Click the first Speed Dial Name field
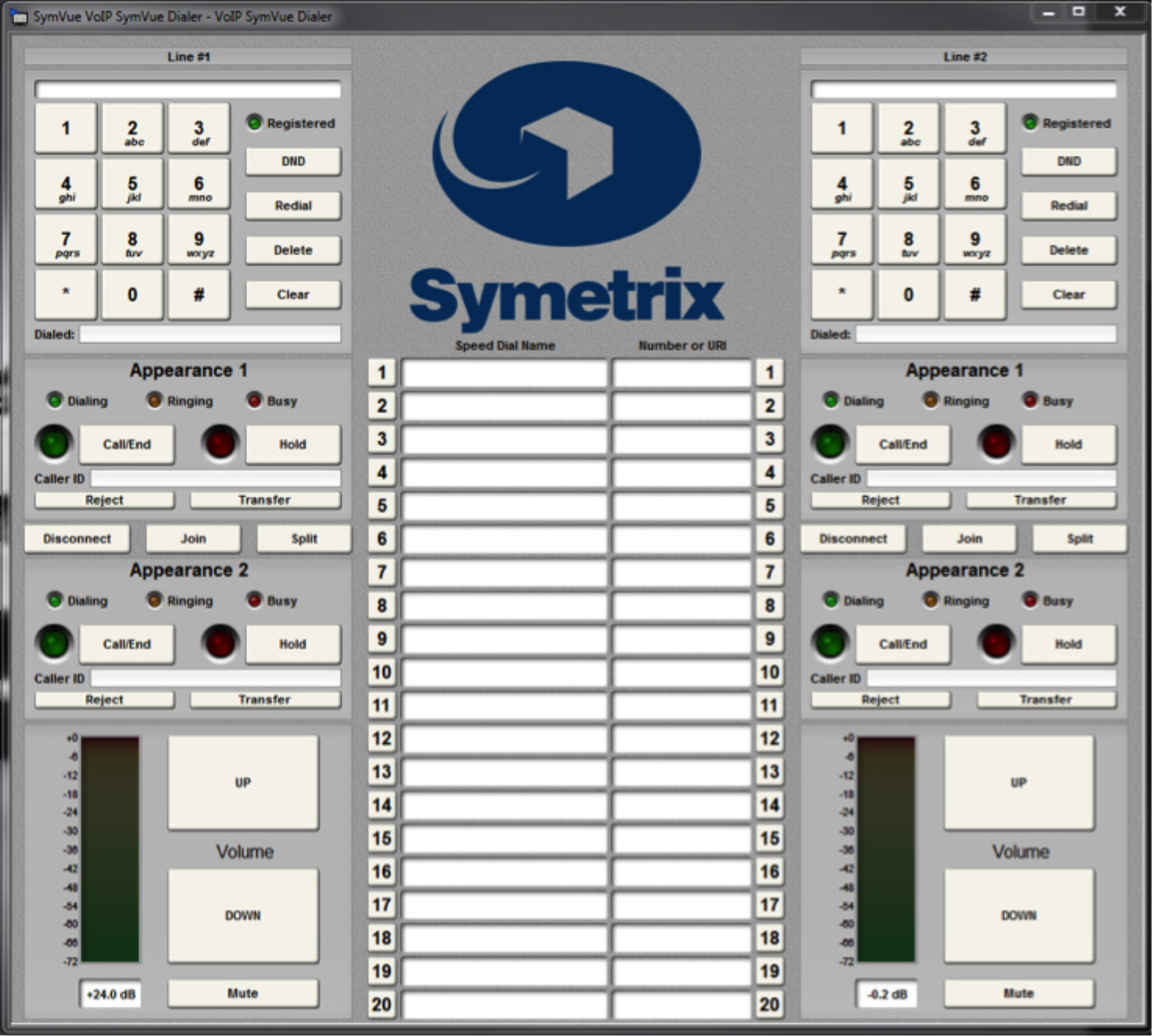 (505, 372)
